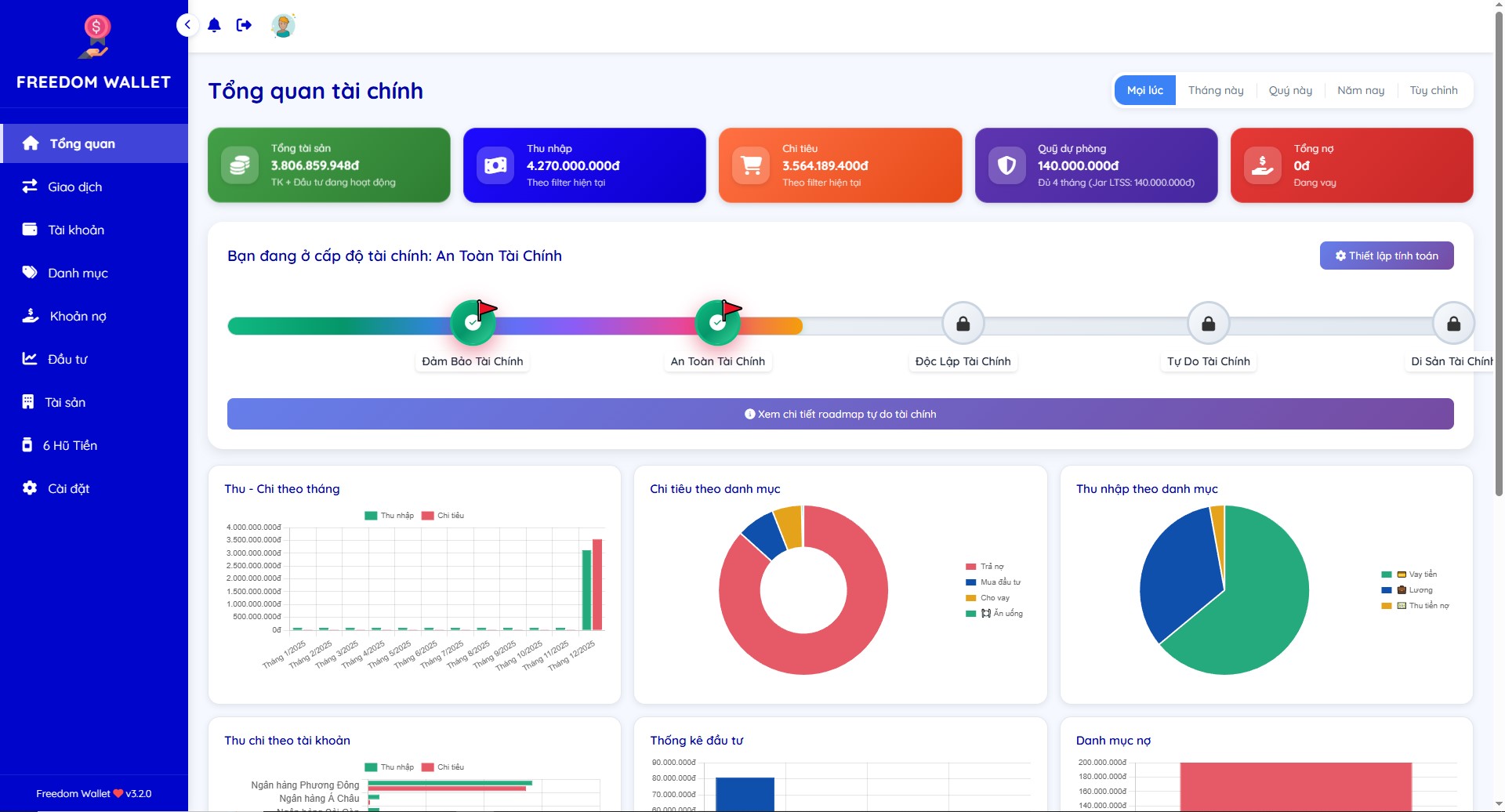
Task: Click the financial level progress bar
Action: tap(596, 326)
